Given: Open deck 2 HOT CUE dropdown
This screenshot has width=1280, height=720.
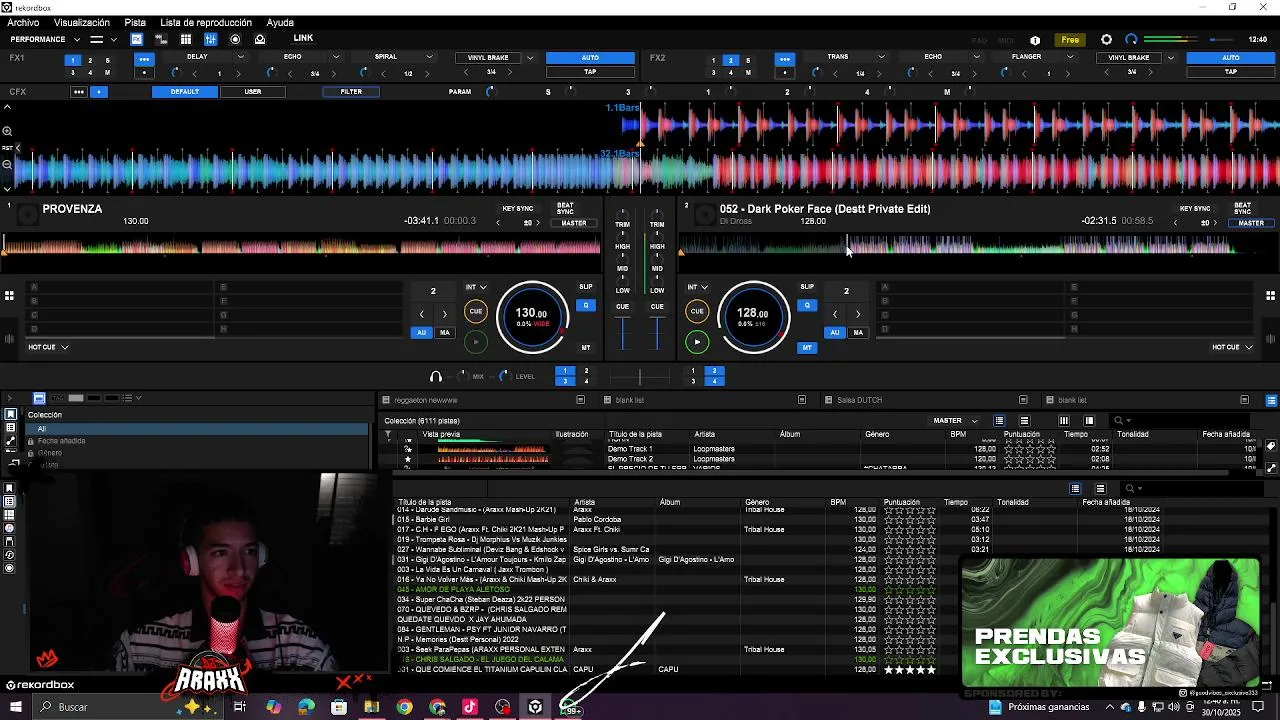Looking at the screenshot, I should pyautogui.click(x=1232, y=347).
